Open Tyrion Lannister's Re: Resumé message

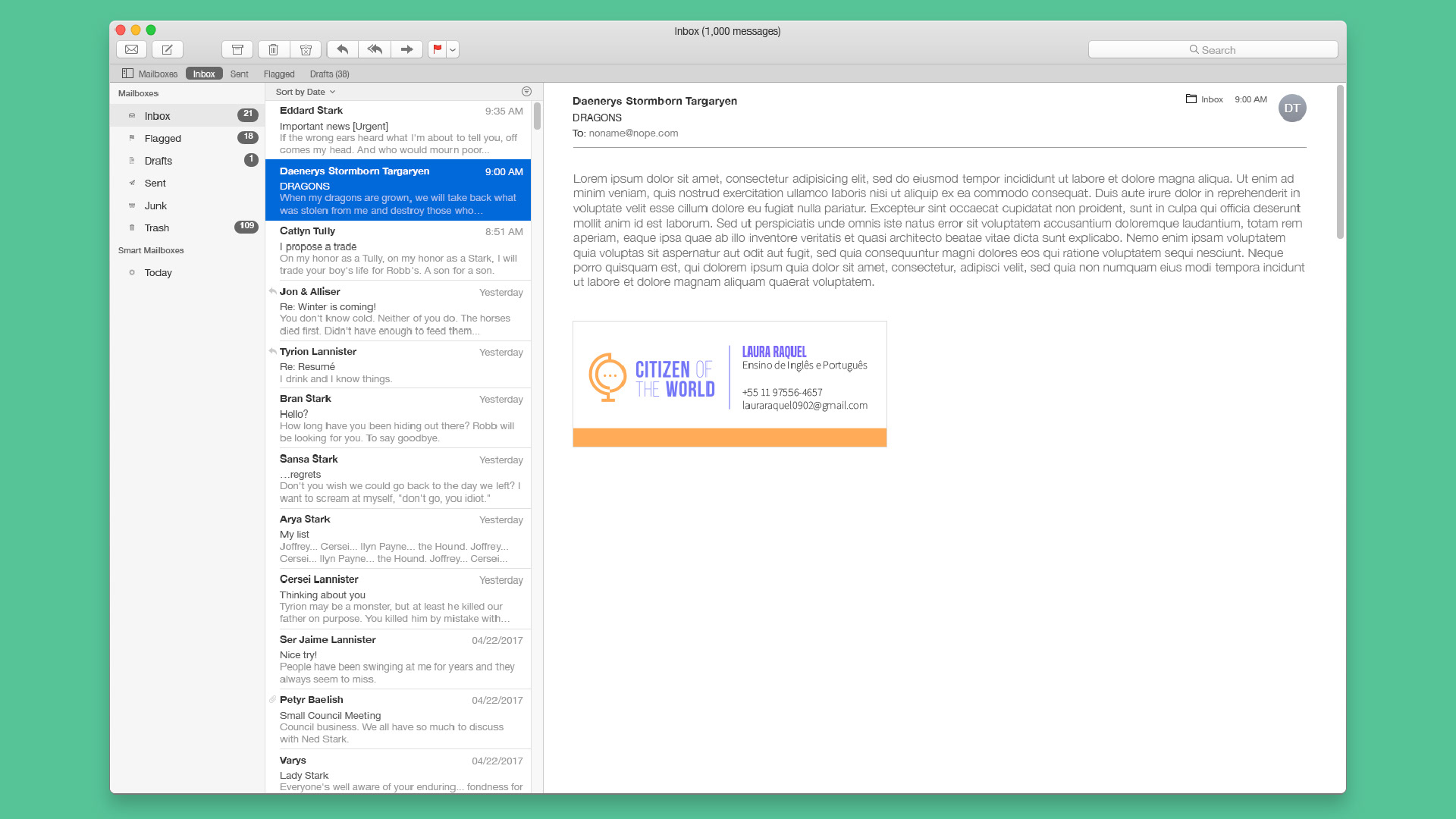[x=398, y=365]
